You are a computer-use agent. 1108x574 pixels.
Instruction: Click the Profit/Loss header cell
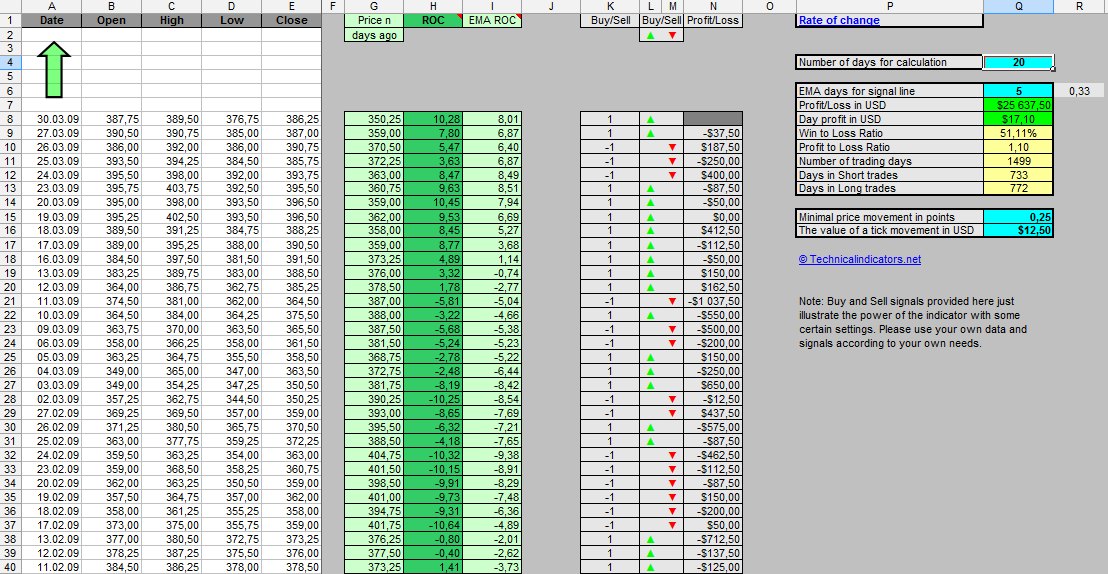tap(714, 20)
